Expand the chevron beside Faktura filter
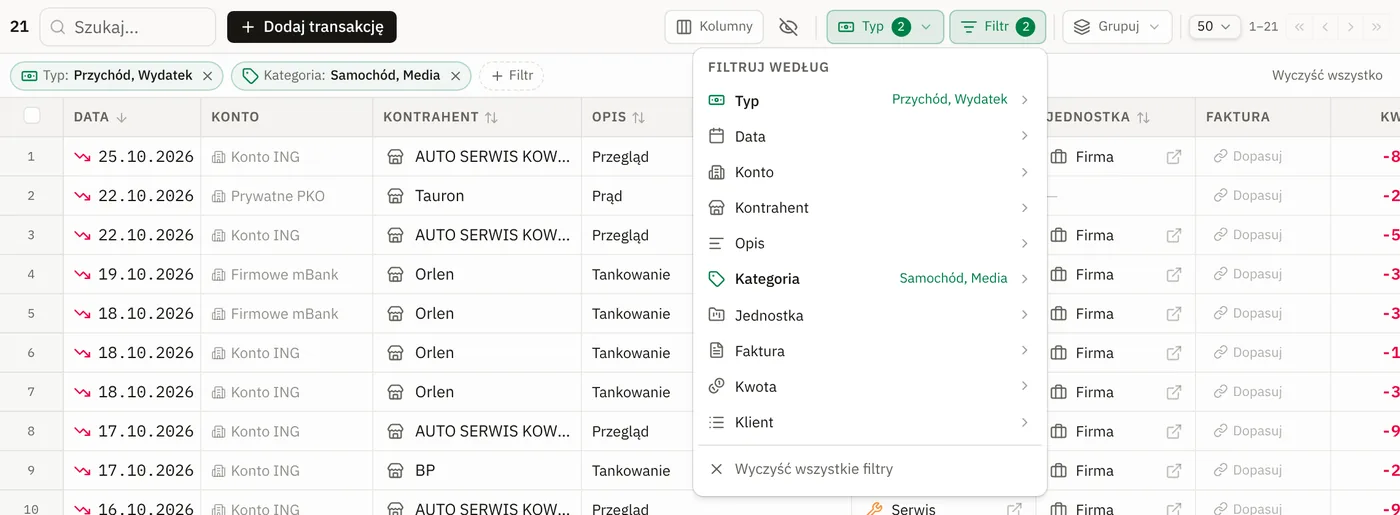 click(1024, 351)
